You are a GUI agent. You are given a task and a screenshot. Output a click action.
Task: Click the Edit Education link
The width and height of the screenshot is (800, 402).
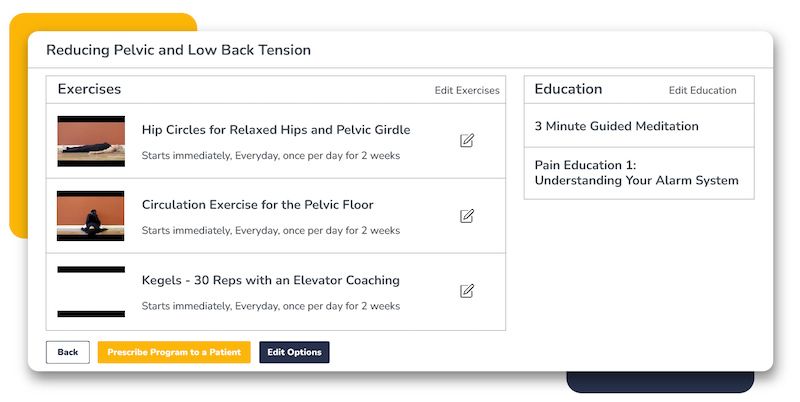(702, 91)
